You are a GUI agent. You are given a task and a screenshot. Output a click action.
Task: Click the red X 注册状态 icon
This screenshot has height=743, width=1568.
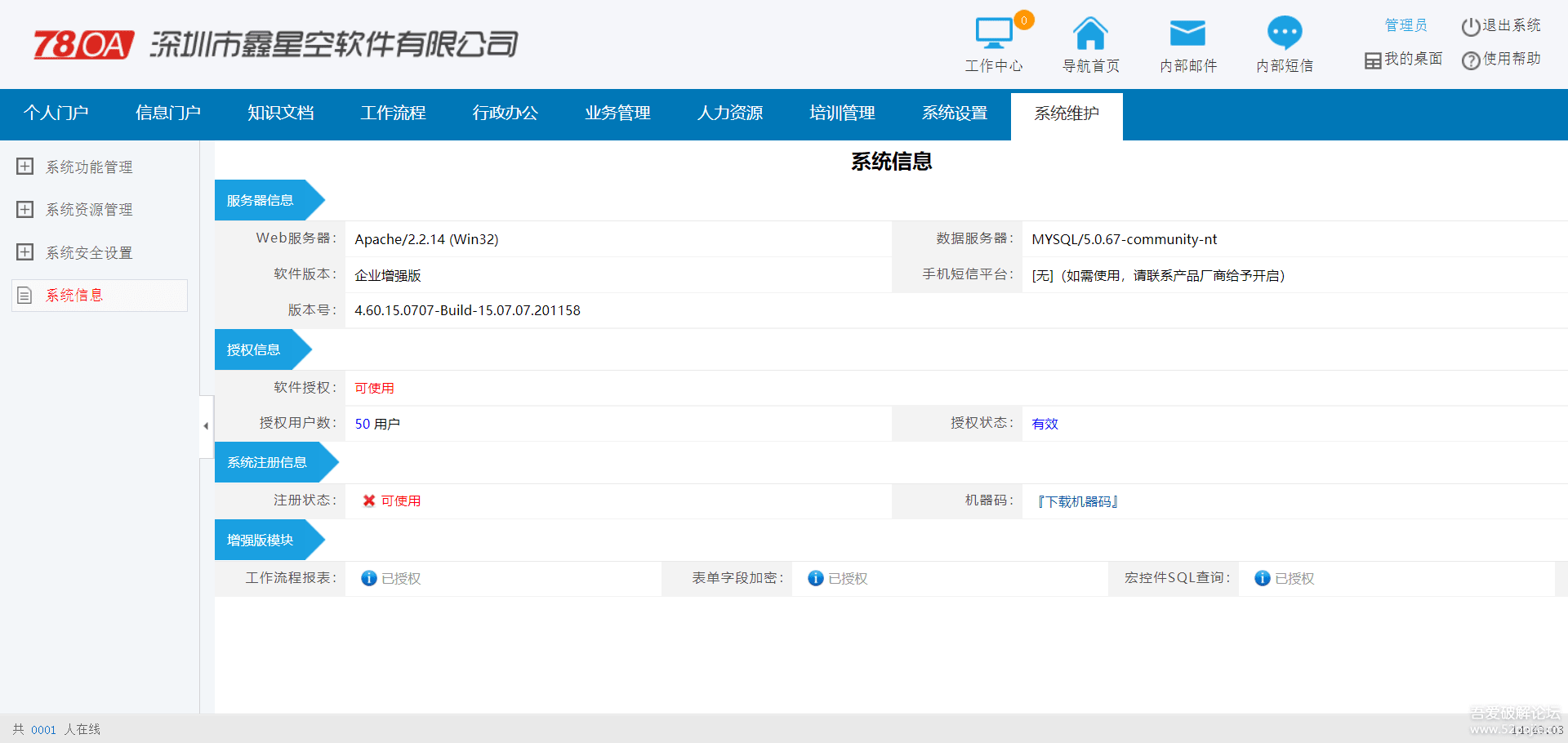click(369, 501)
